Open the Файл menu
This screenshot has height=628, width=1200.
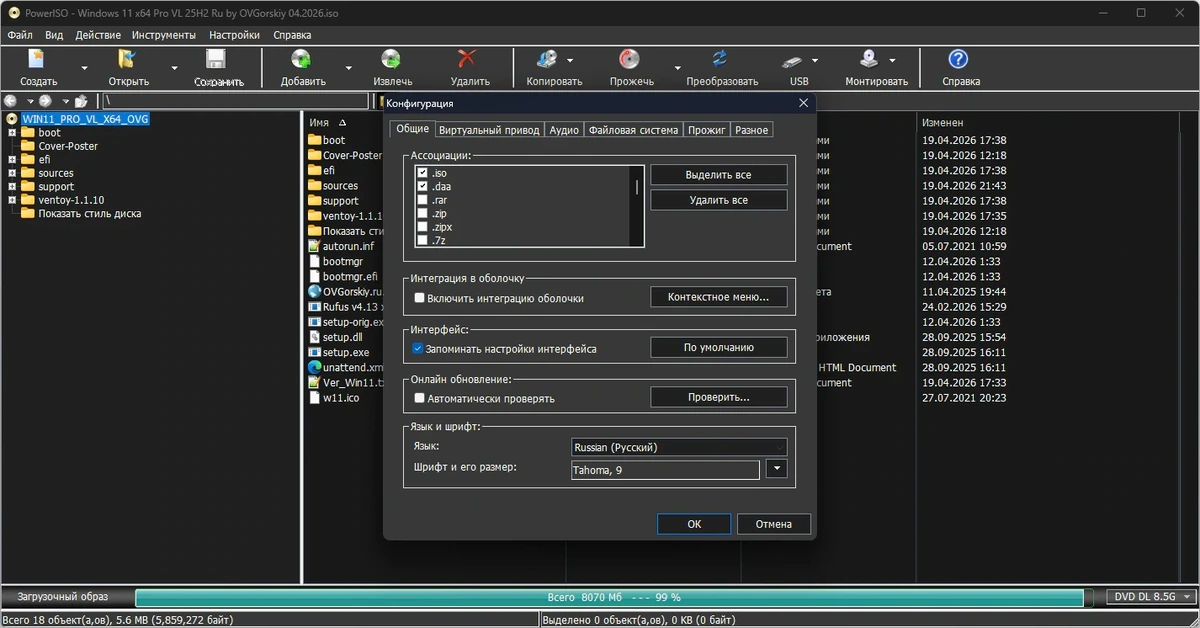[x=20, y=34]
